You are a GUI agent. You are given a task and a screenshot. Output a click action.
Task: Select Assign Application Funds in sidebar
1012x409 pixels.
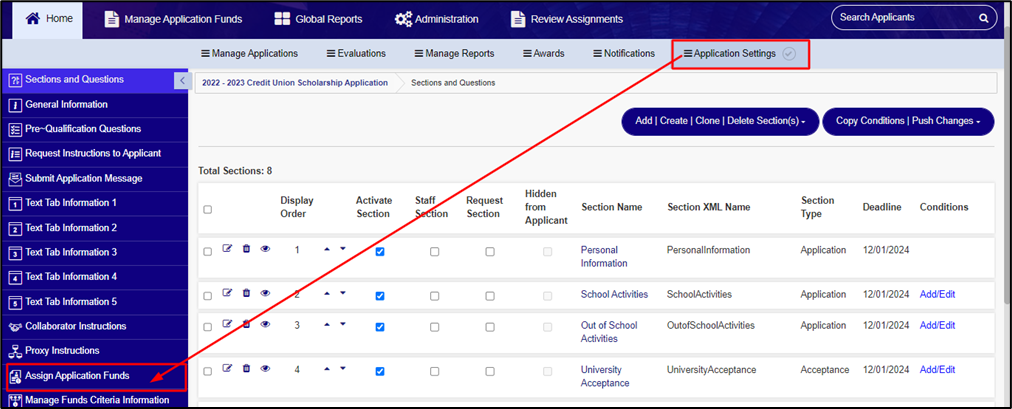[94, 376]
